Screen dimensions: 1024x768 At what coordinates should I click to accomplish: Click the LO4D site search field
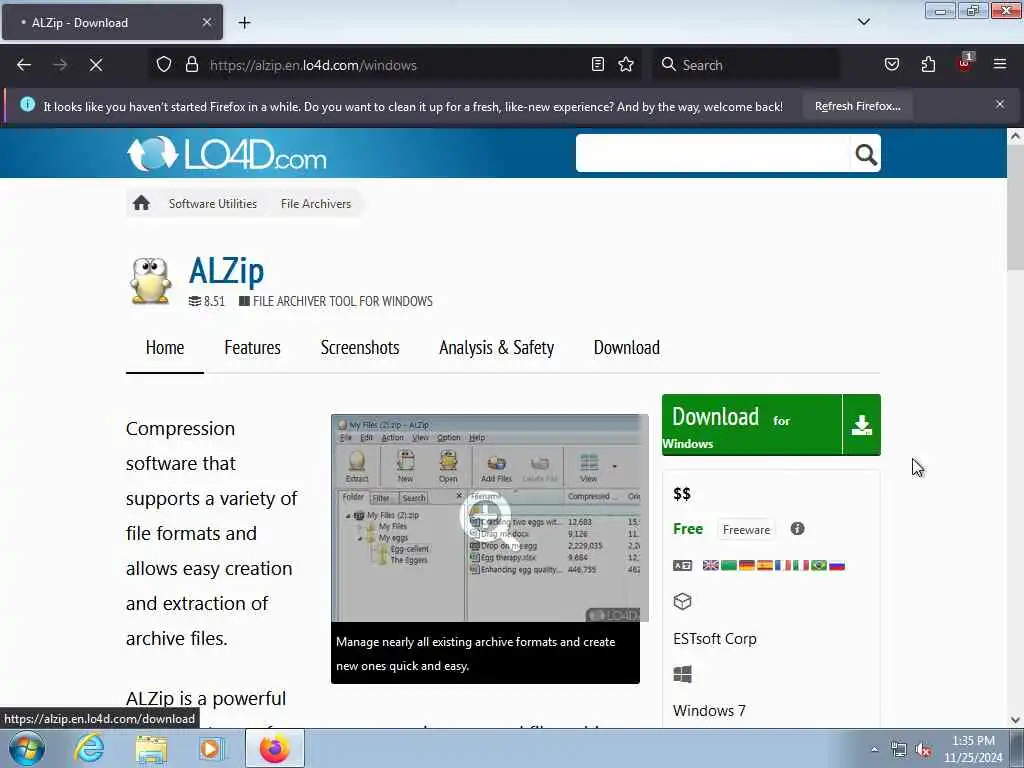(x=712, y=153)
